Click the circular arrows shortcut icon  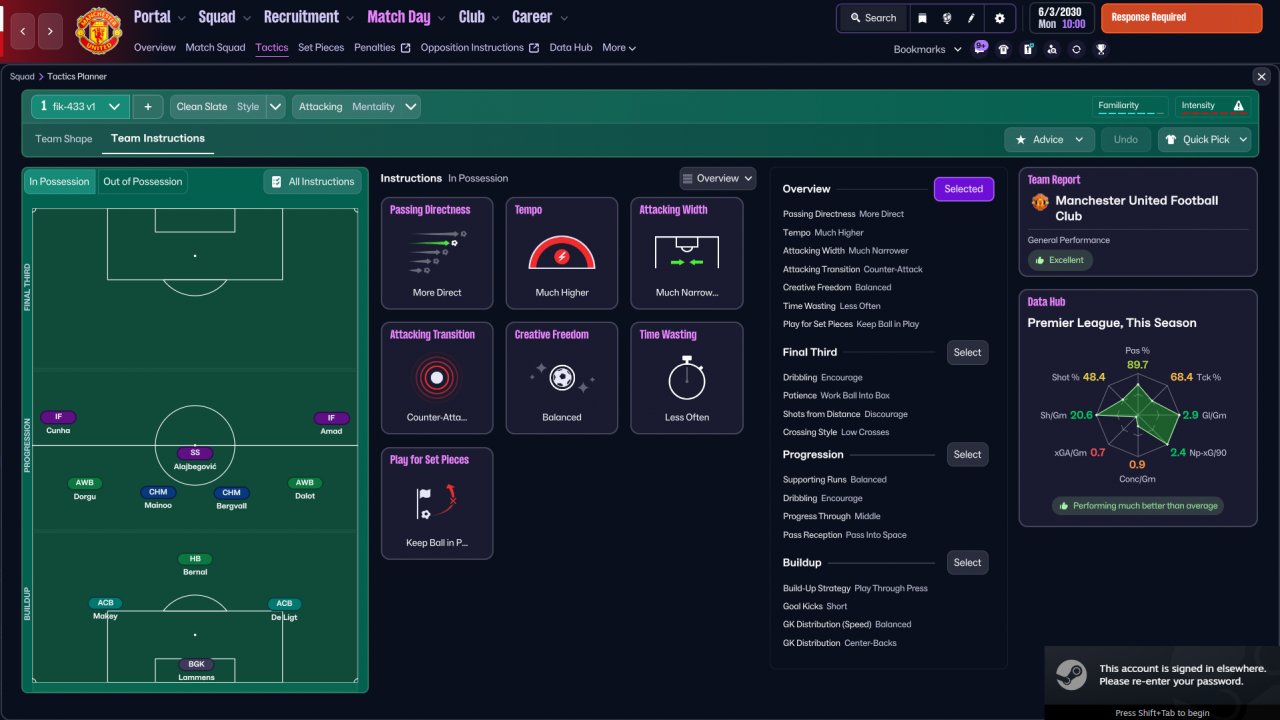[x=1076, y=49]
